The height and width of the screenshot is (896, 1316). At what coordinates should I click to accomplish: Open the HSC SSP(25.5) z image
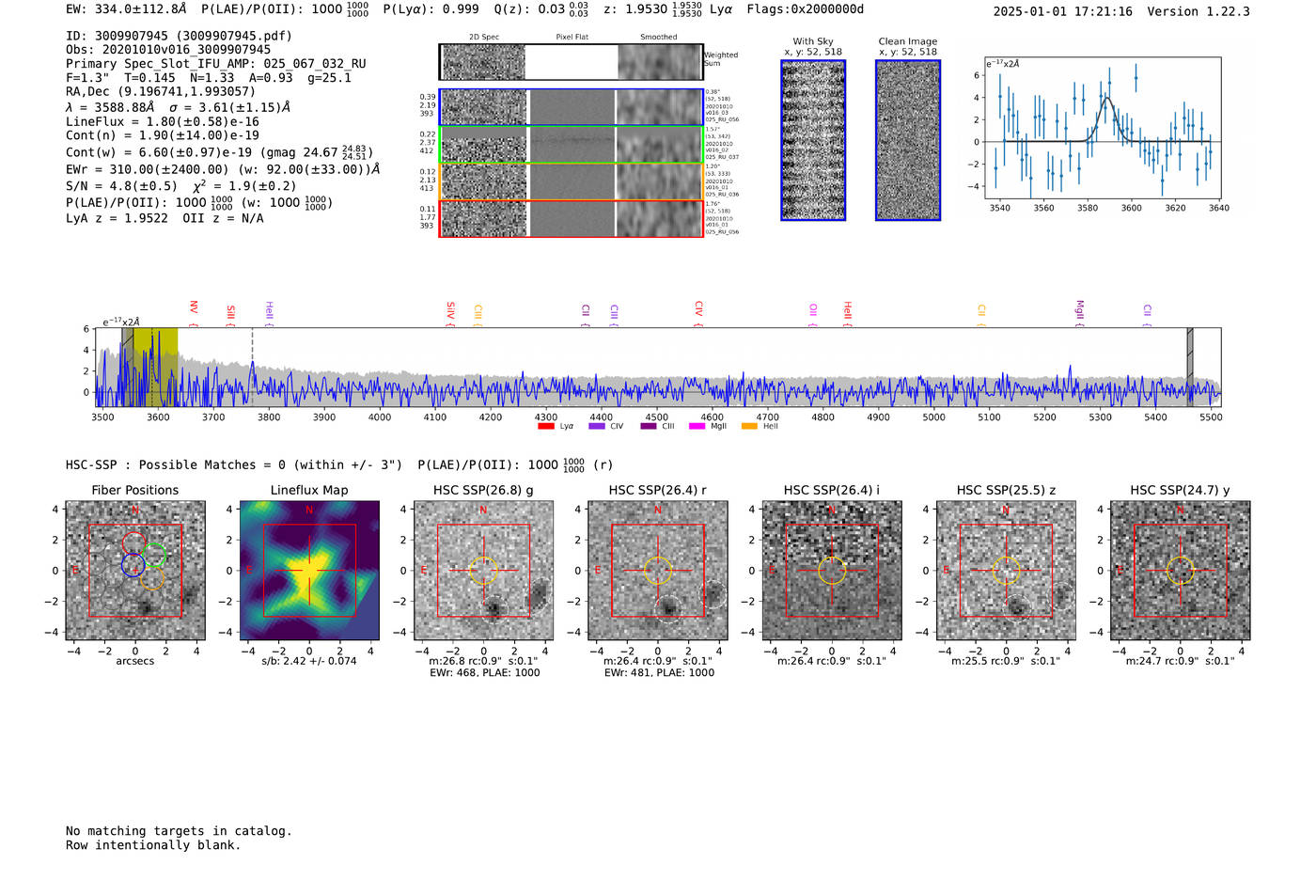1006,571
